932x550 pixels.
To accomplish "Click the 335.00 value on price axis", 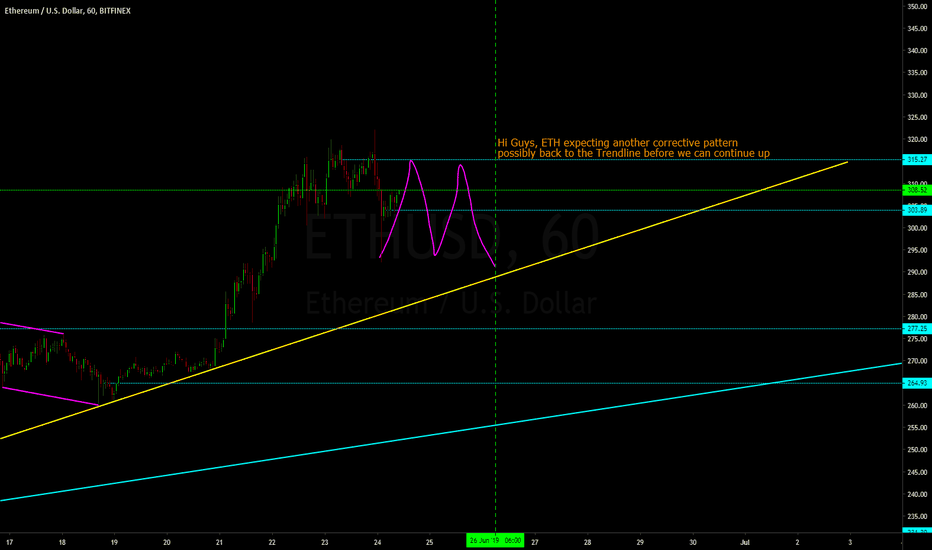I will (x=917, y=73).
